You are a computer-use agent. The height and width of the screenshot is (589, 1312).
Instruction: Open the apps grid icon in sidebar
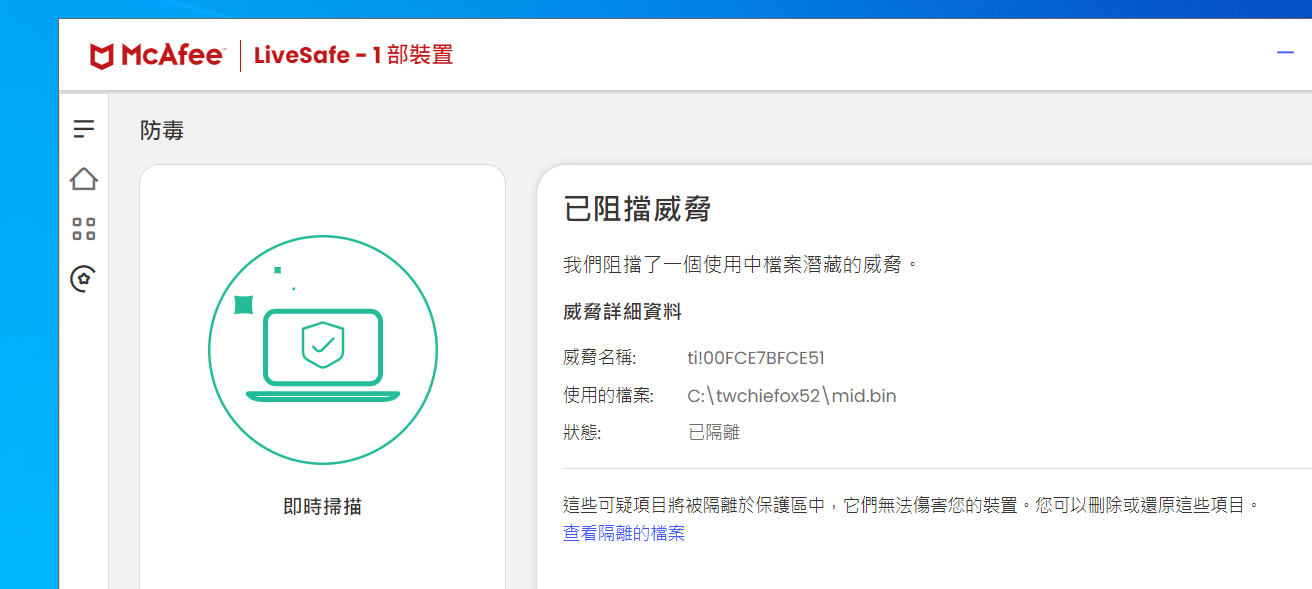point(84,229)
